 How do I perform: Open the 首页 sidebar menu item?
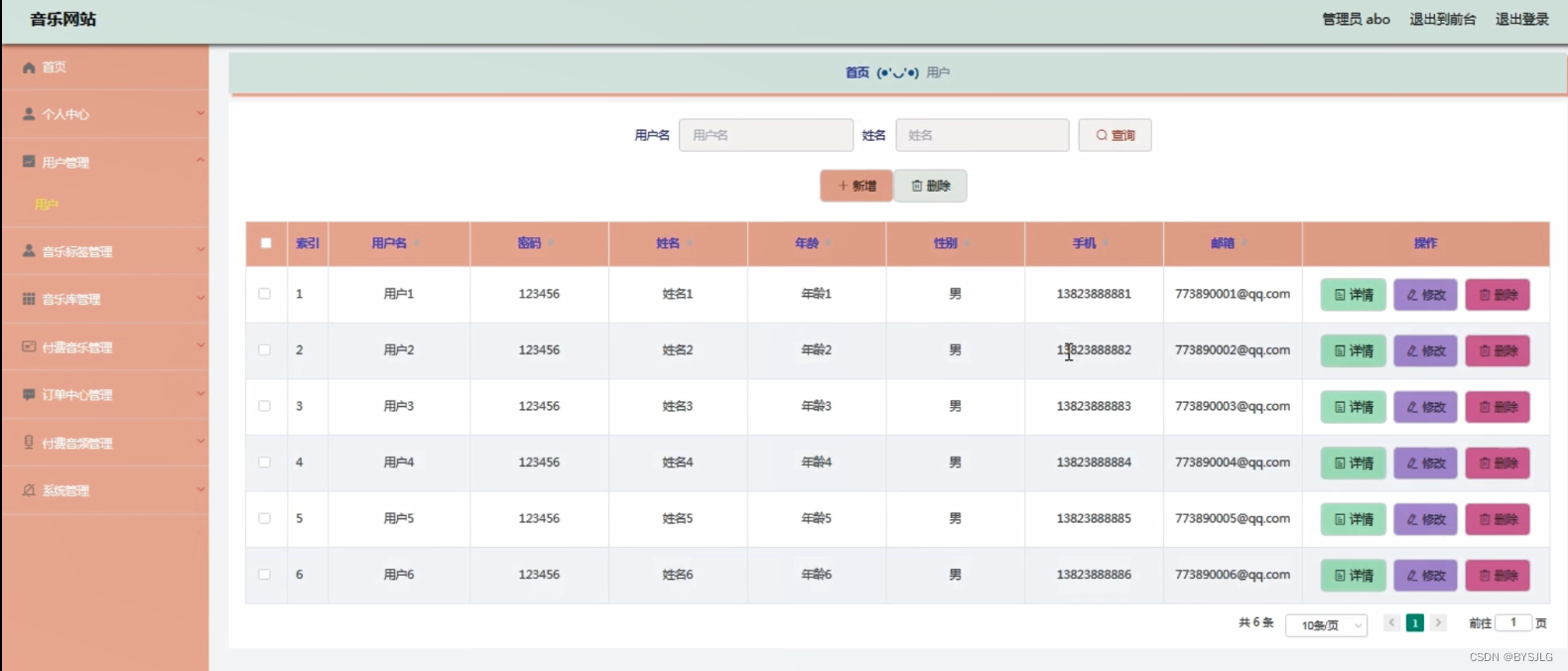(x=105, y=67)
